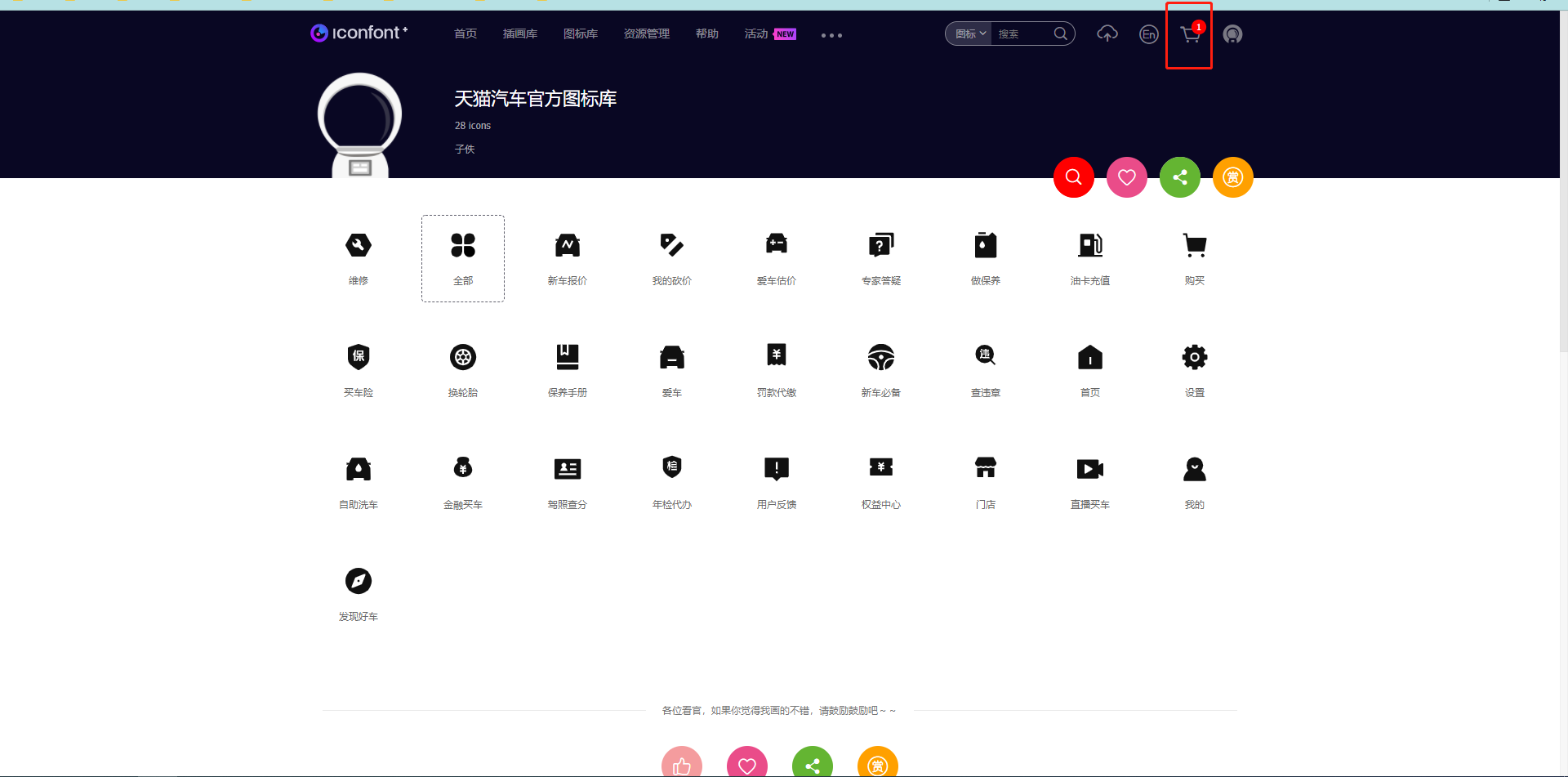This screenshot has width=1568, height=777.
Task: Open the 插画库 menu item
Action: 520,33
